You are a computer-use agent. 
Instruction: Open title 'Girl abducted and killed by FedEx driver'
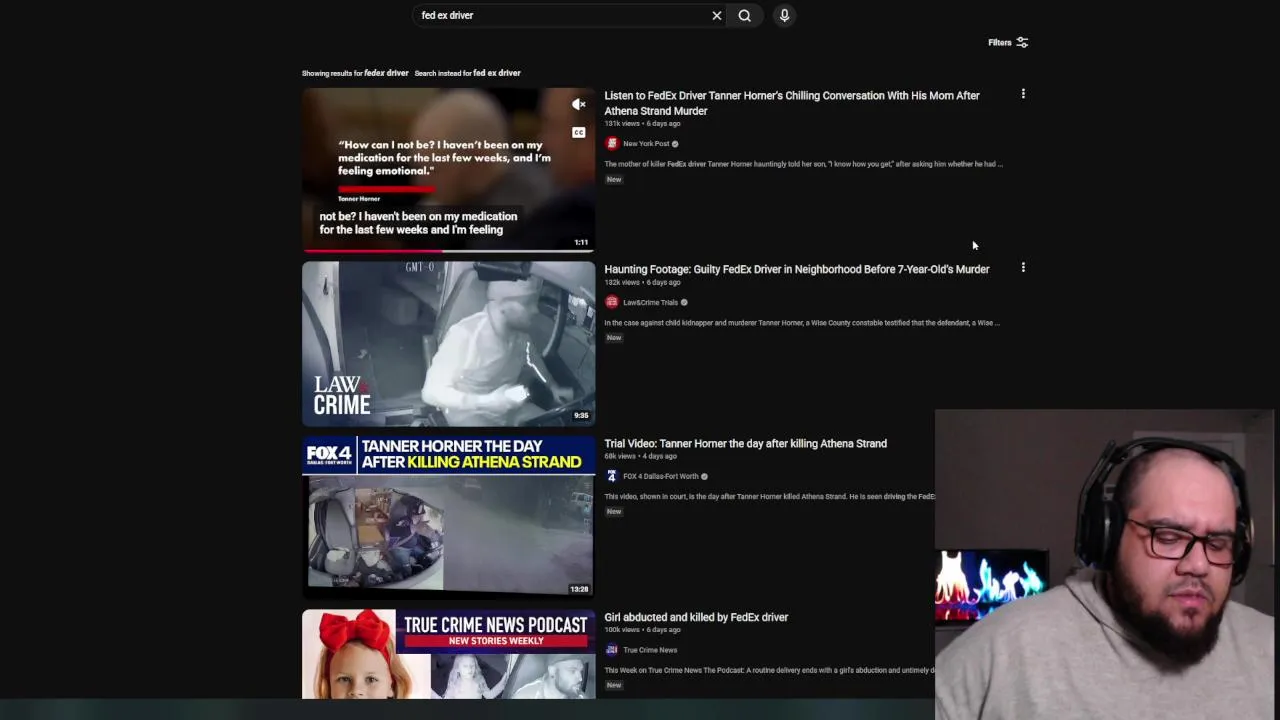click(696, 617)
